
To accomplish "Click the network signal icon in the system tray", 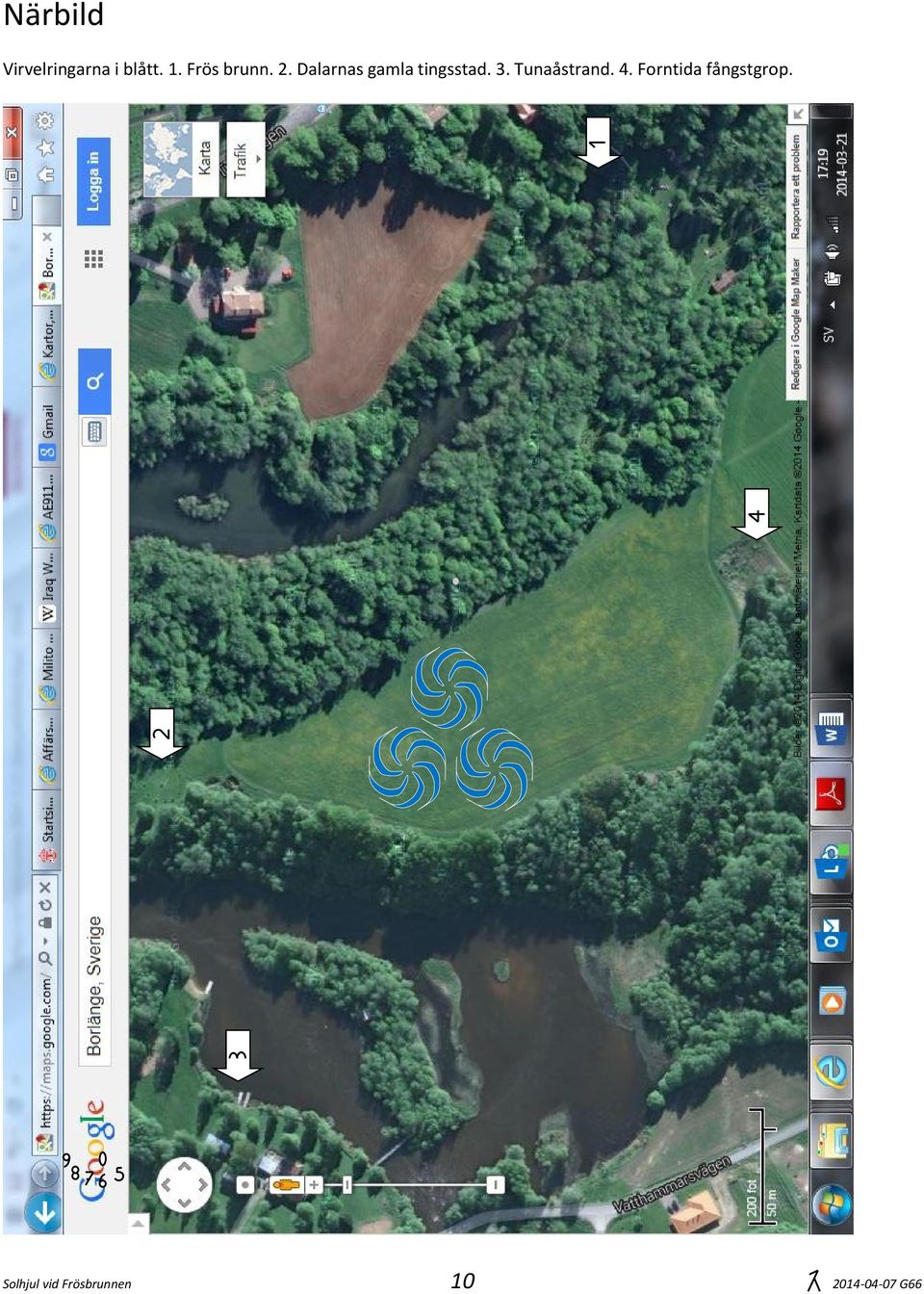I will coord(834,224).
